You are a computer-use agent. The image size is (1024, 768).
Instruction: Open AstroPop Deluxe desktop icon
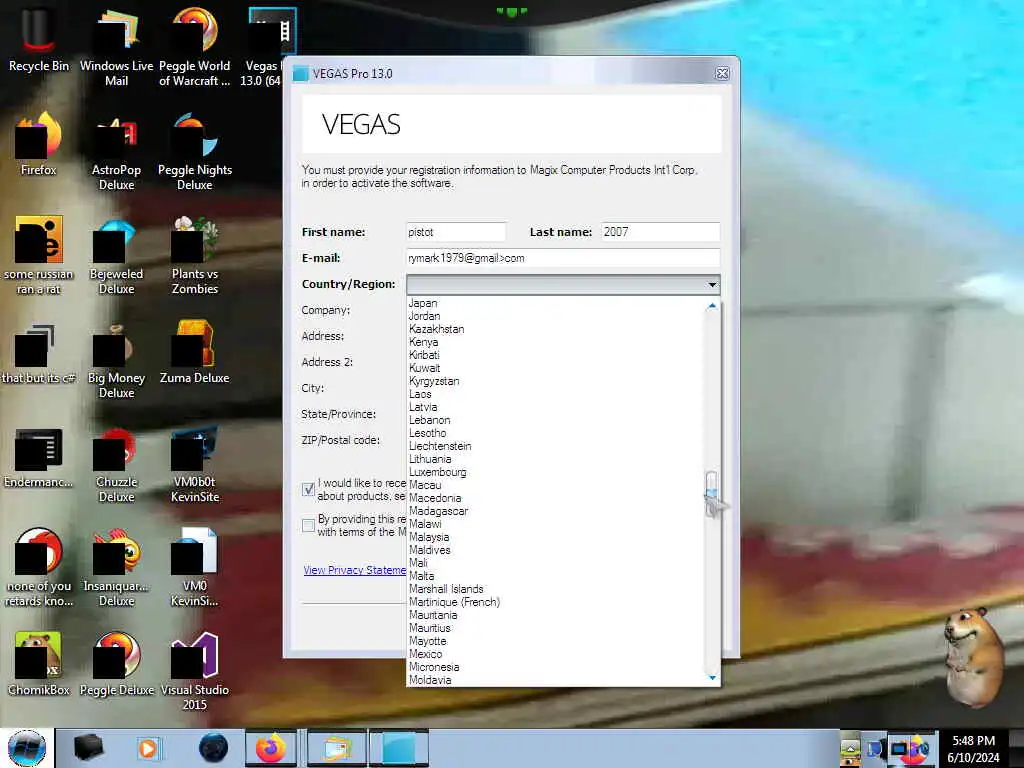tap(116, 150)
